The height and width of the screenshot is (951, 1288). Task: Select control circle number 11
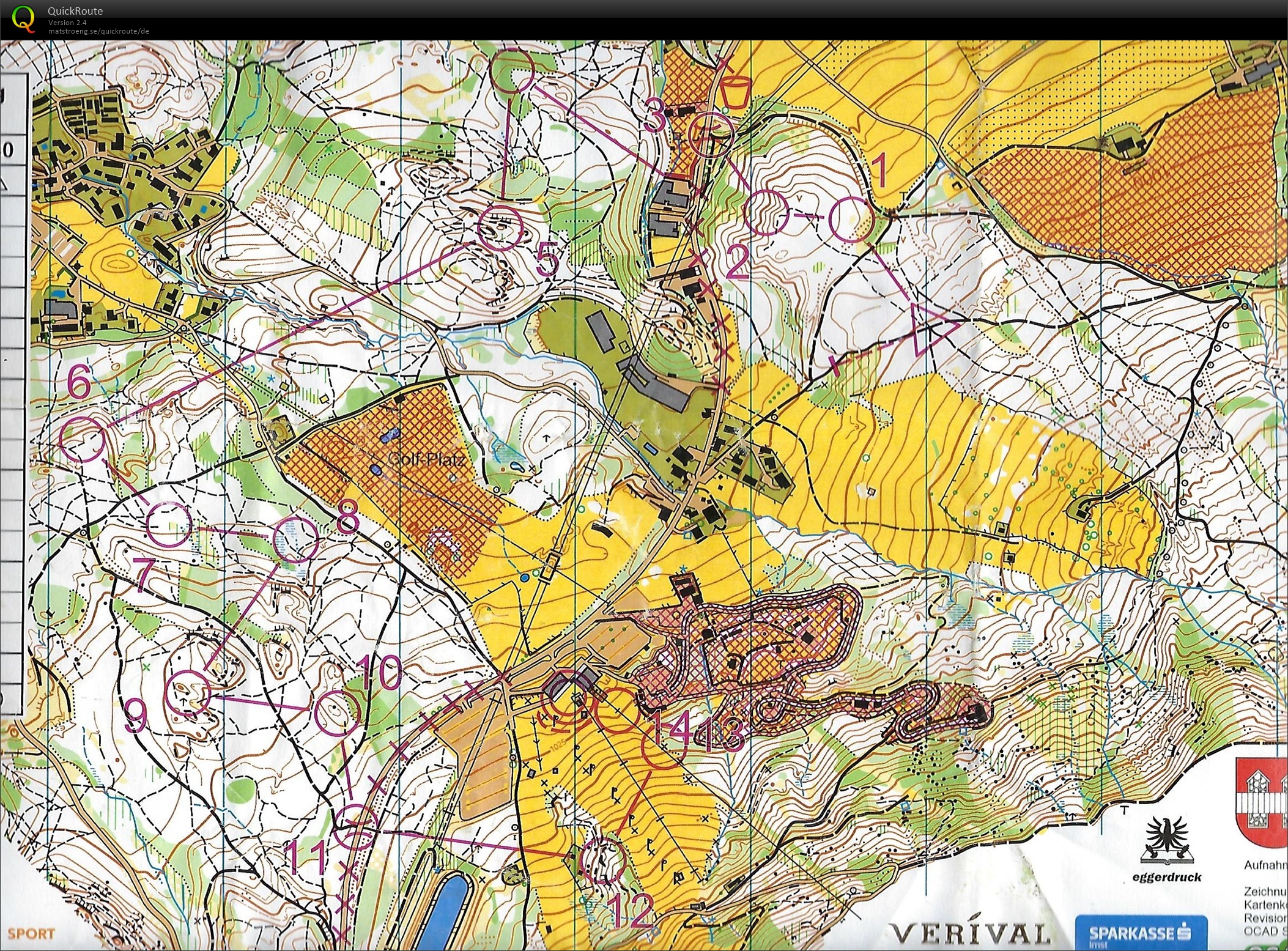[x=357, y=827]
